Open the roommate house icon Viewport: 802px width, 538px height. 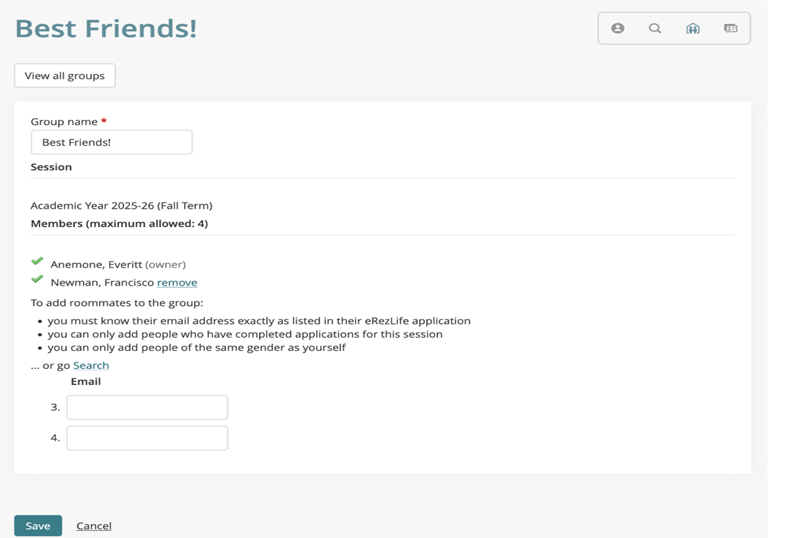(x=693, y=28)
